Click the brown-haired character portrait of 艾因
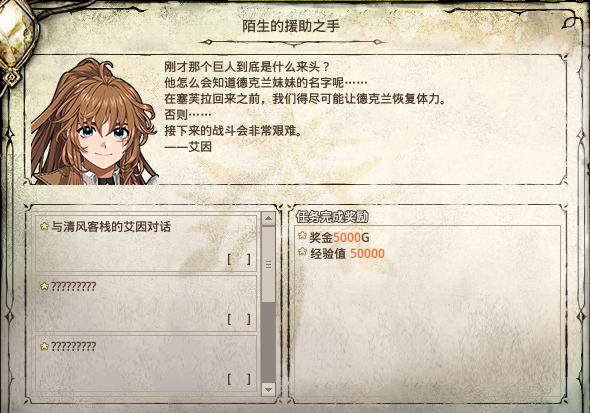The width and height of the screenshot is (590, 413). (x=94, y=121)
